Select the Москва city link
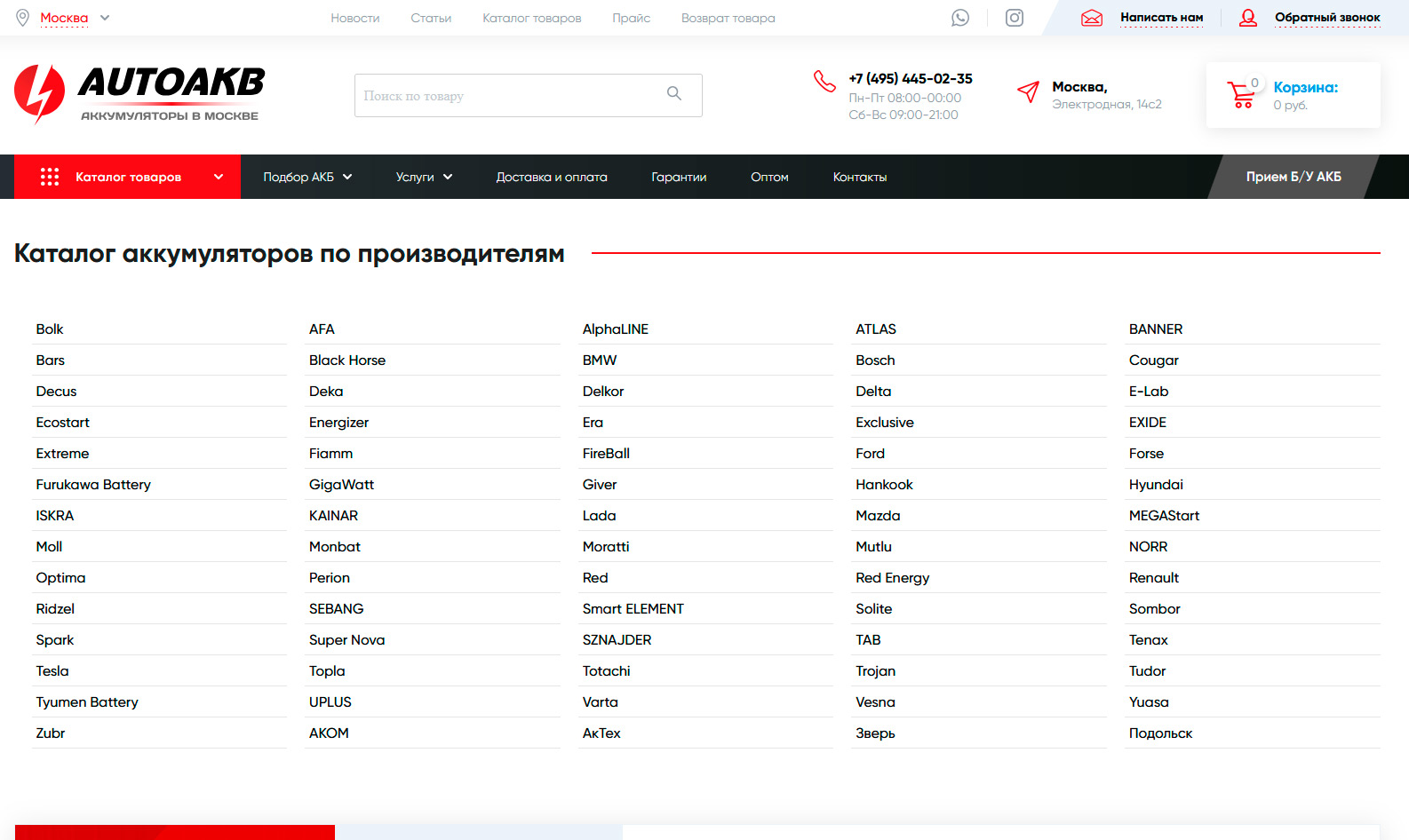Screen dimensions: 1409x840 pyautogui.click(x=64, y=18)
